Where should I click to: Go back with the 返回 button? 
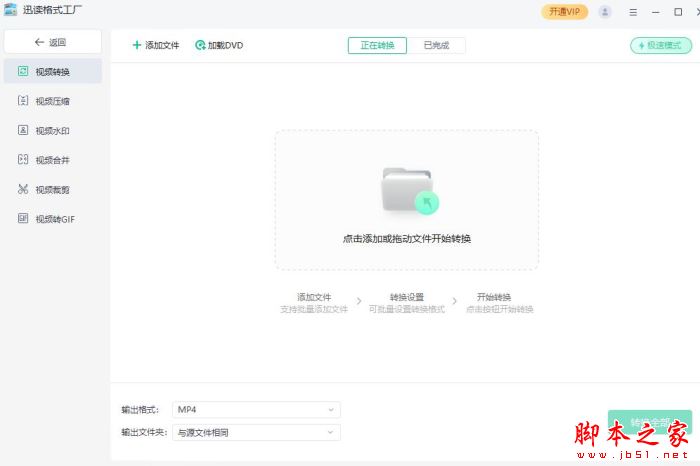click(x=53, y=42)
